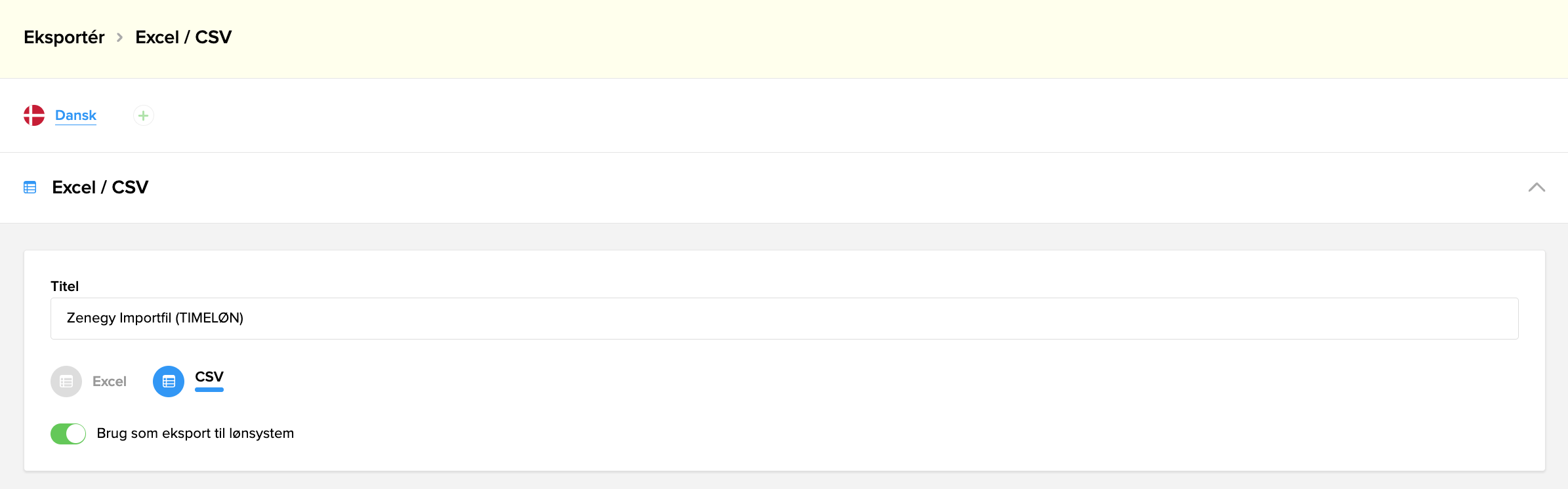The image size is (1568, 489).
Task: Collapse the Excel / CSV section with the chevron
Action: pos(1537,188)
